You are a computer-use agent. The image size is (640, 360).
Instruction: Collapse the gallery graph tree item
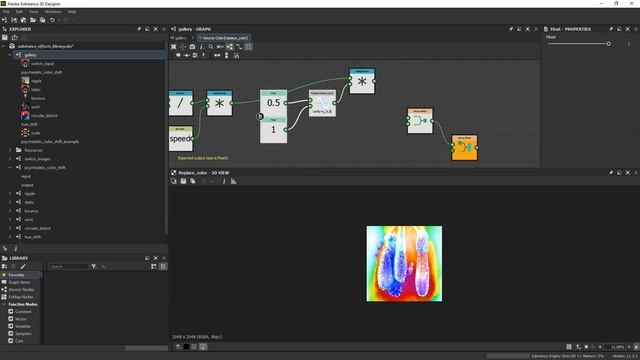pos(10,55)
